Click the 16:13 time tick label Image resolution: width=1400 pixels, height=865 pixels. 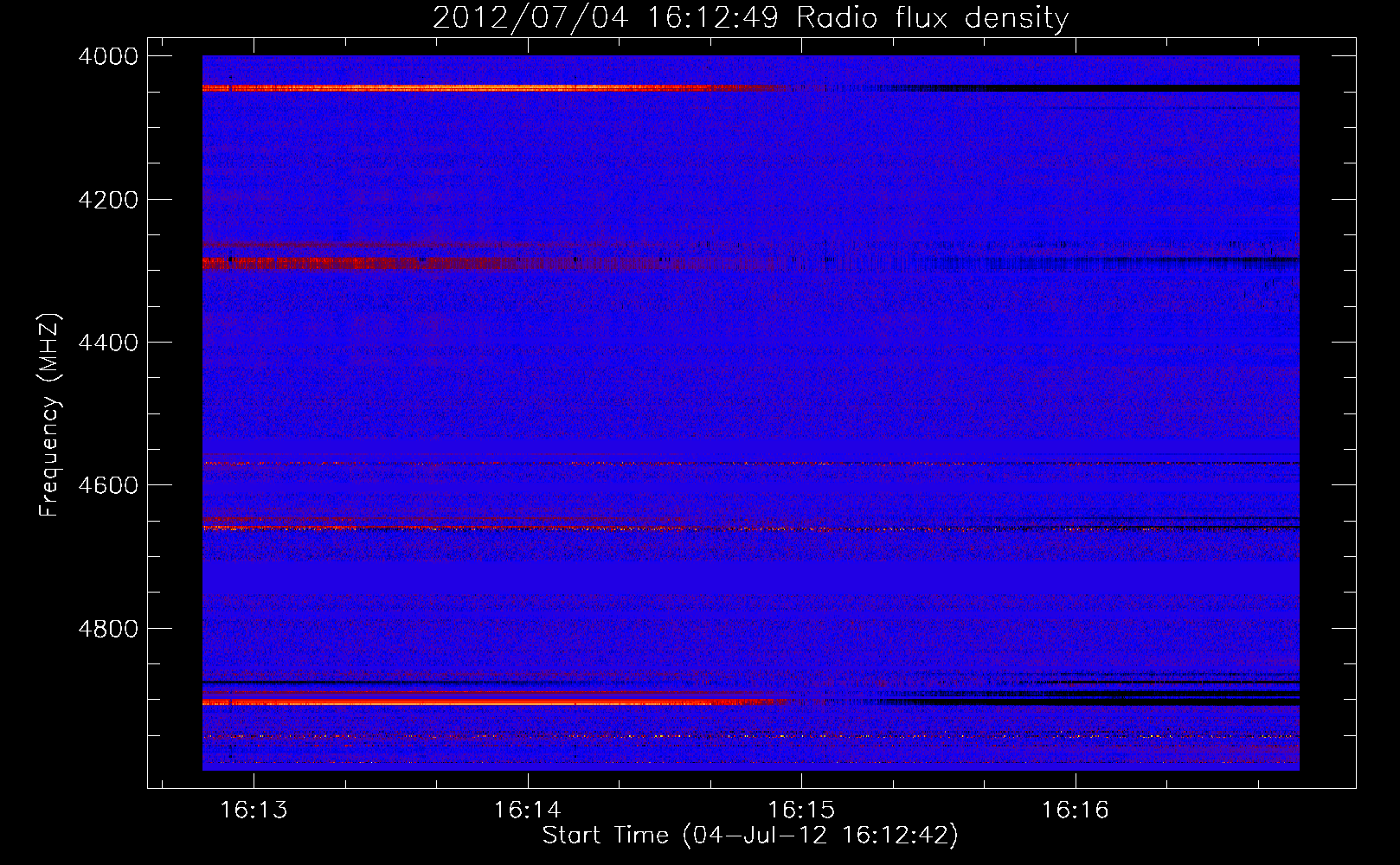pos(254,810)
